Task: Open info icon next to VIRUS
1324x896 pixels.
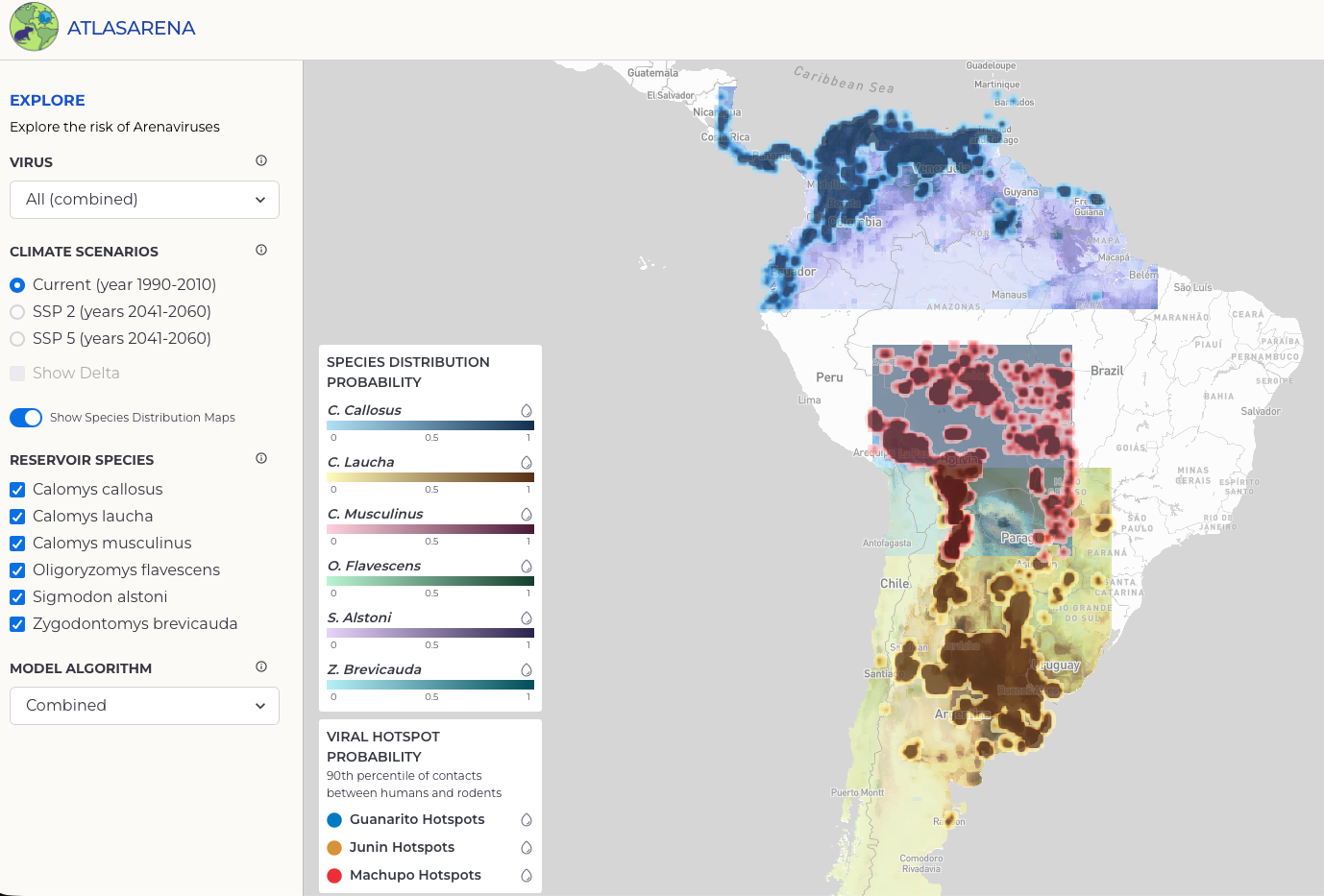Action: point(261,160)
